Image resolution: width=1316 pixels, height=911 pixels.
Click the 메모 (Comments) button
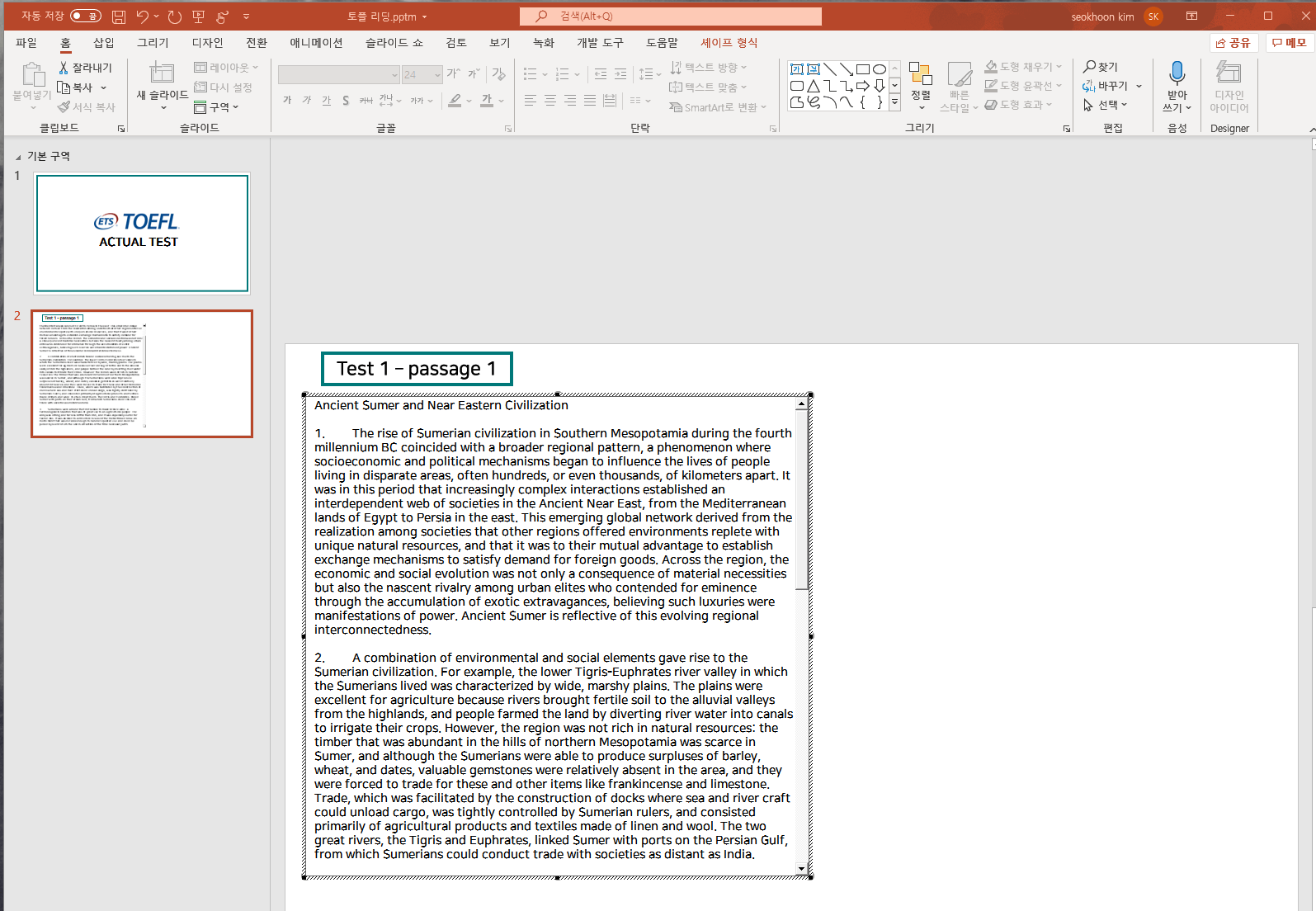[1290, 43]
